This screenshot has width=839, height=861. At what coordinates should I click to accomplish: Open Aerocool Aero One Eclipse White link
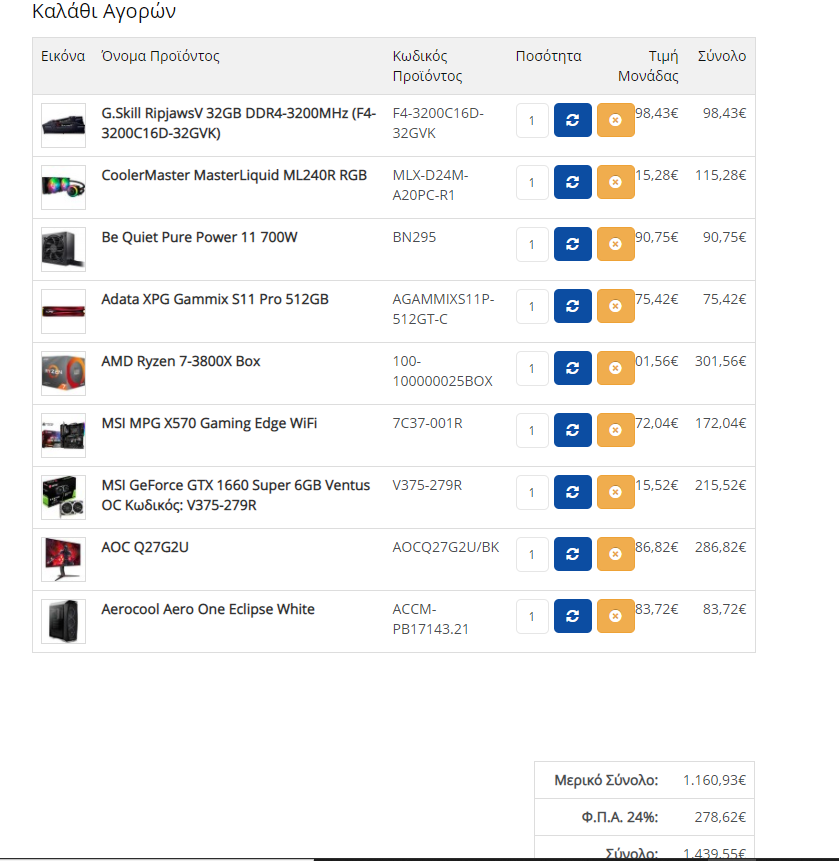[x=208, y=610]
